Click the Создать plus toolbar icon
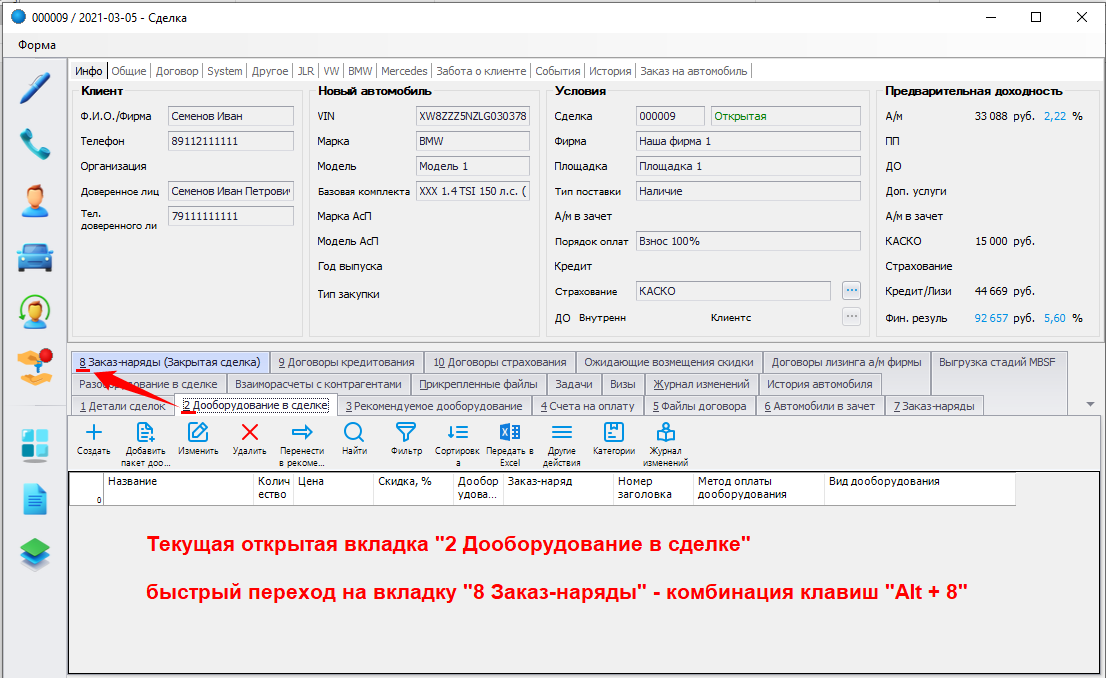The image size is (1106, 678). pyautogui.click(x=94, y=432)
